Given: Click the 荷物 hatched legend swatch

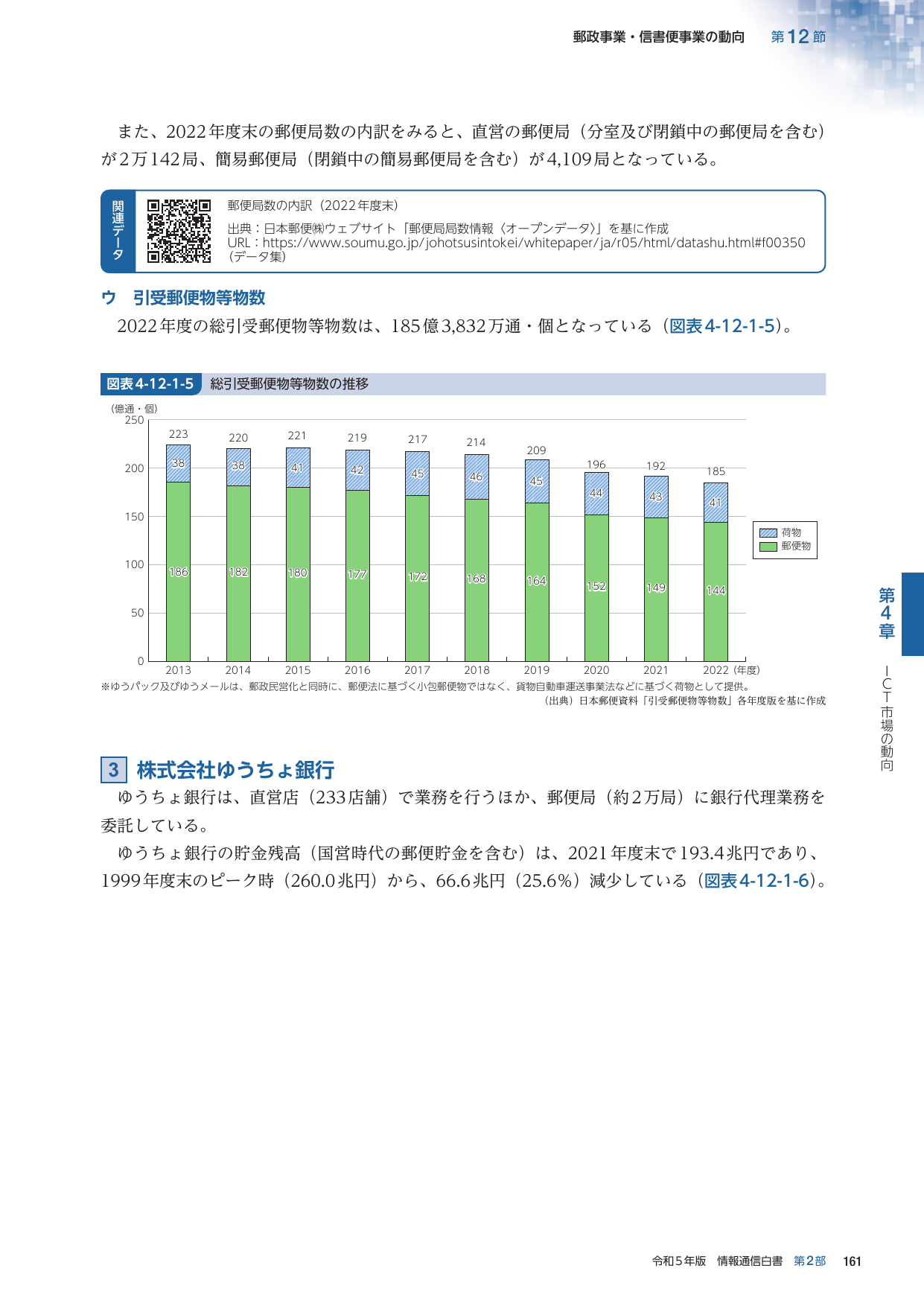Looking at the screenshot, I should (768, 532).
